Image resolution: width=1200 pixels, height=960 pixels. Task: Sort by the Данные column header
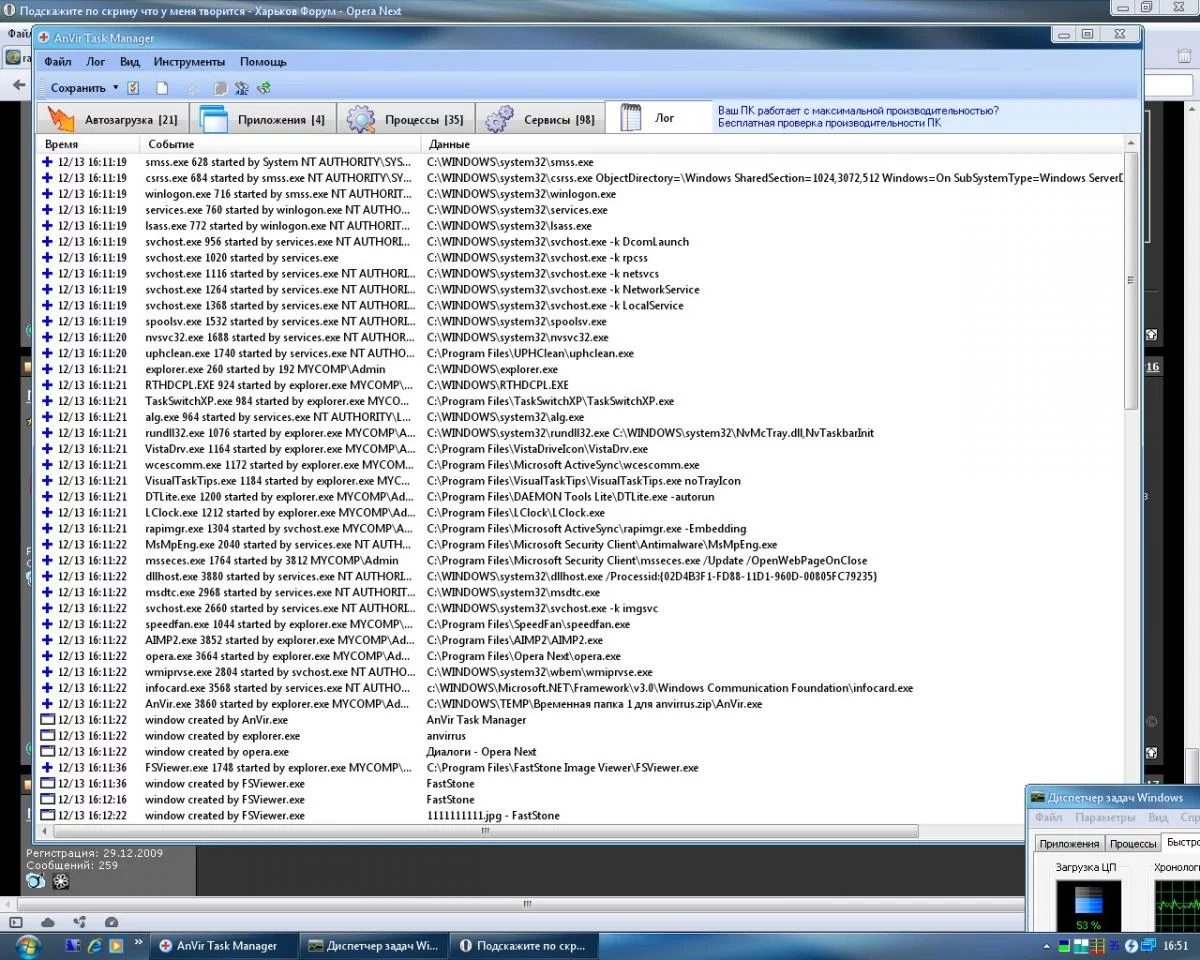(772, 145)
